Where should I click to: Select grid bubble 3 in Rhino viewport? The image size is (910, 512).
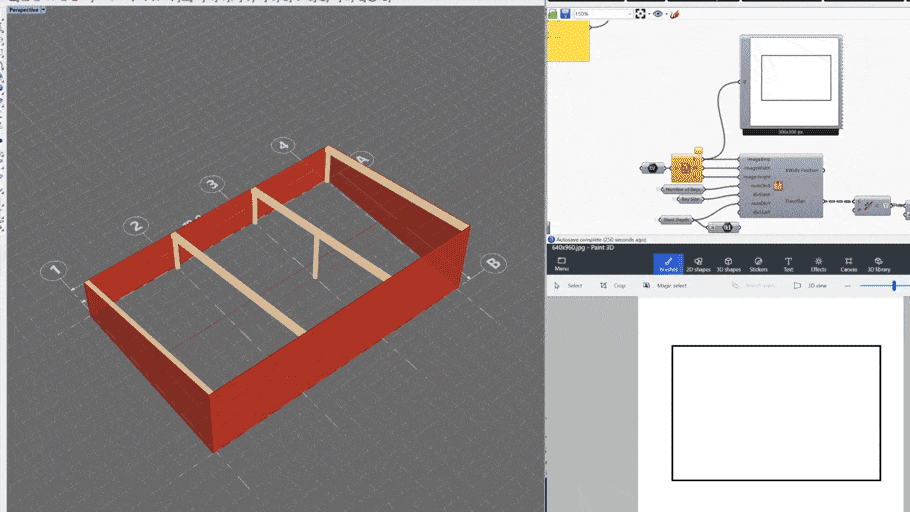click(212, 185)
